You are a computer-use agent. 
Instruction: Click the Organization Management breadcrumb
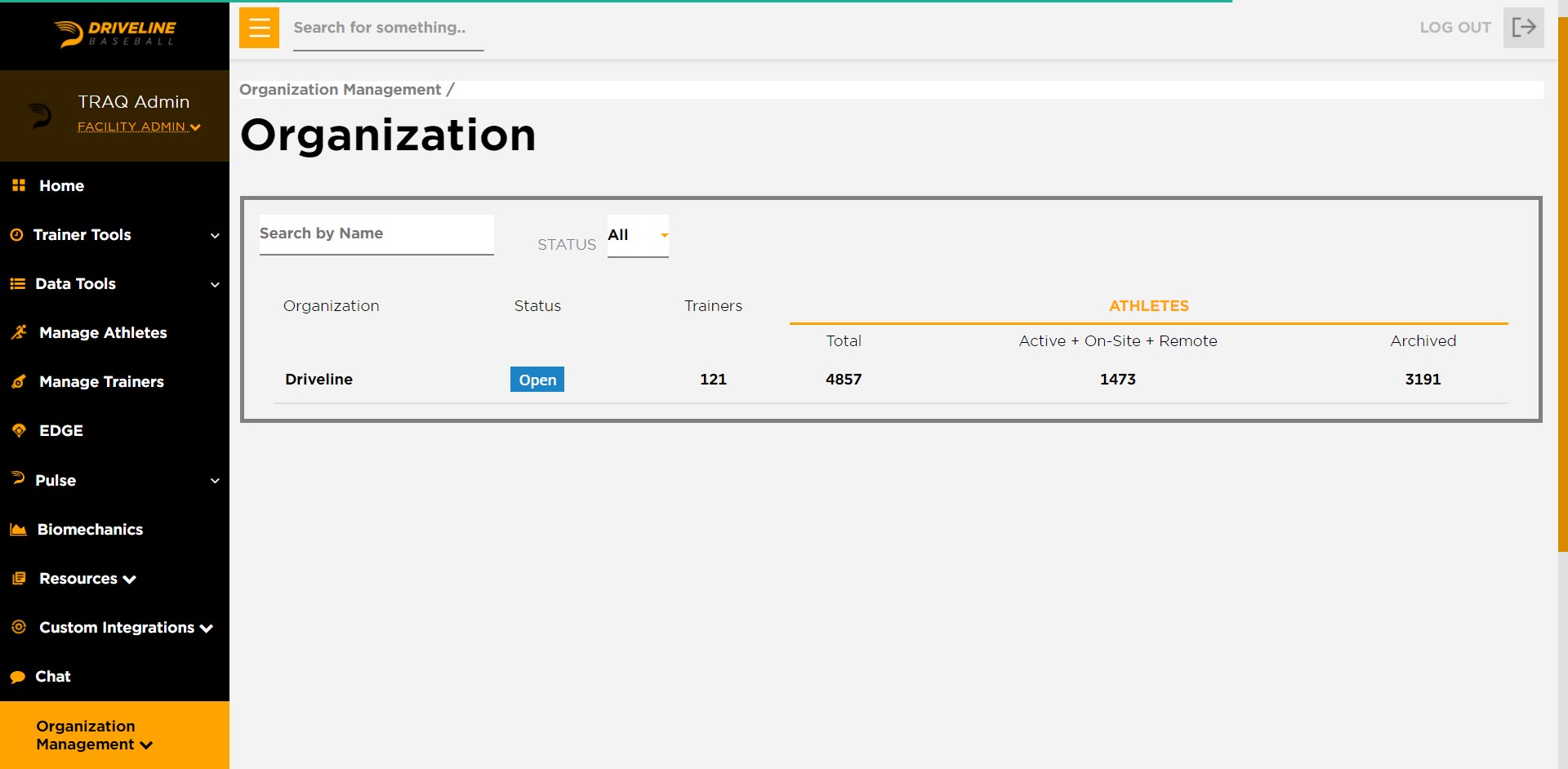click(340, 89)
